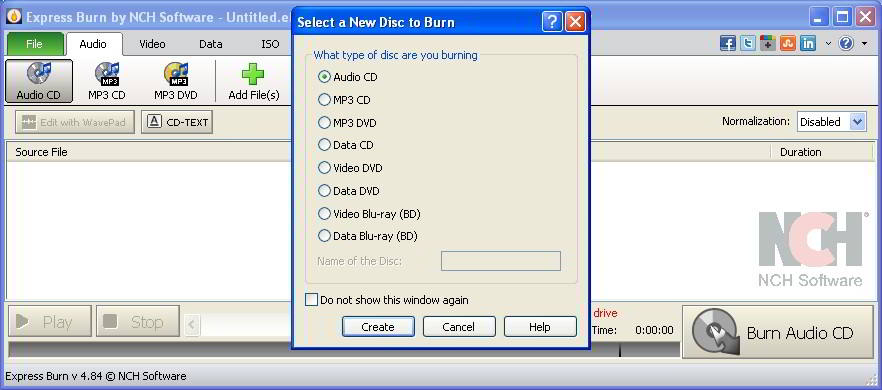Expand the arrow beside the help icon

pos(865,43)
